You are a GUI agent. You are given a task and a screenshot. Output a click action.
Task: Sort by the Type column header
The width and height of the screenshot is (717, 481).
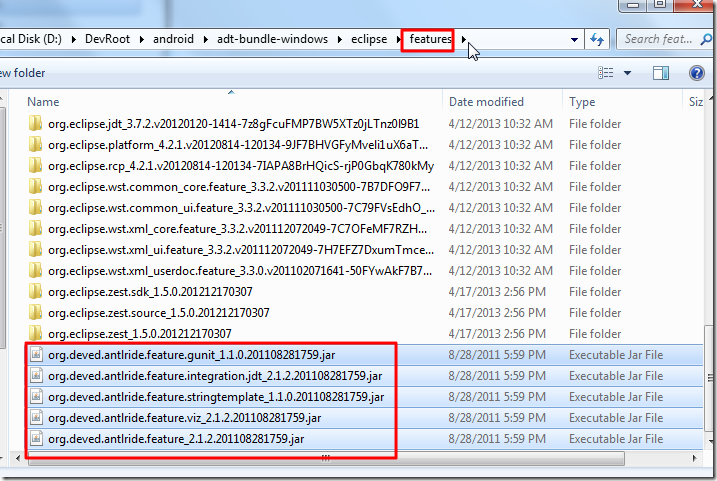(x=582, y=102)
